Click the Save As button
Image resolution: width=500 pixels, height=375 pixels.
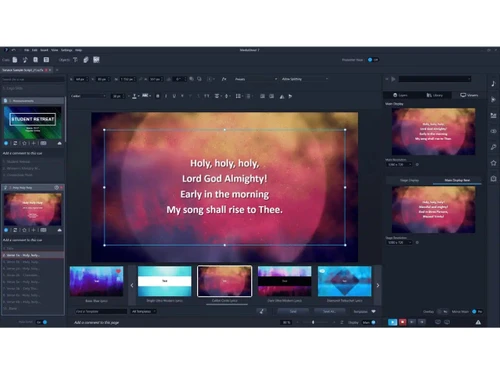pos(329,311)
